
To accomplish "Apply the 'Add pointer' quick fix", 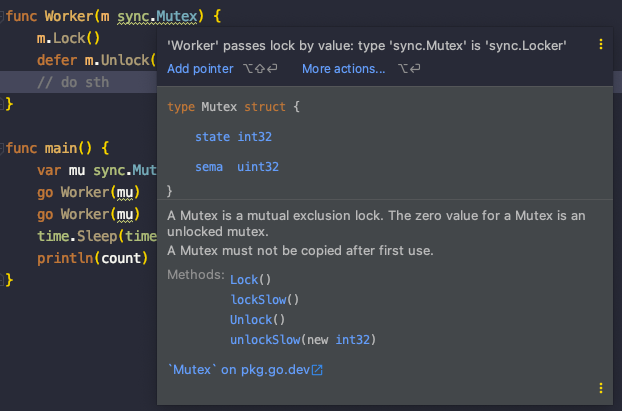I will [200, 69].
